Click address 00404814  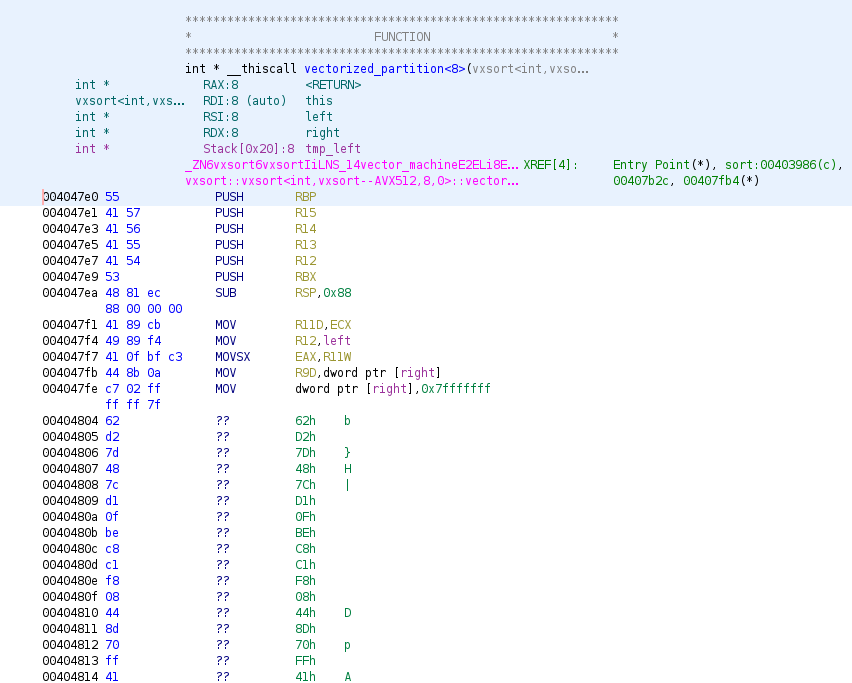[x=70, y=677]
